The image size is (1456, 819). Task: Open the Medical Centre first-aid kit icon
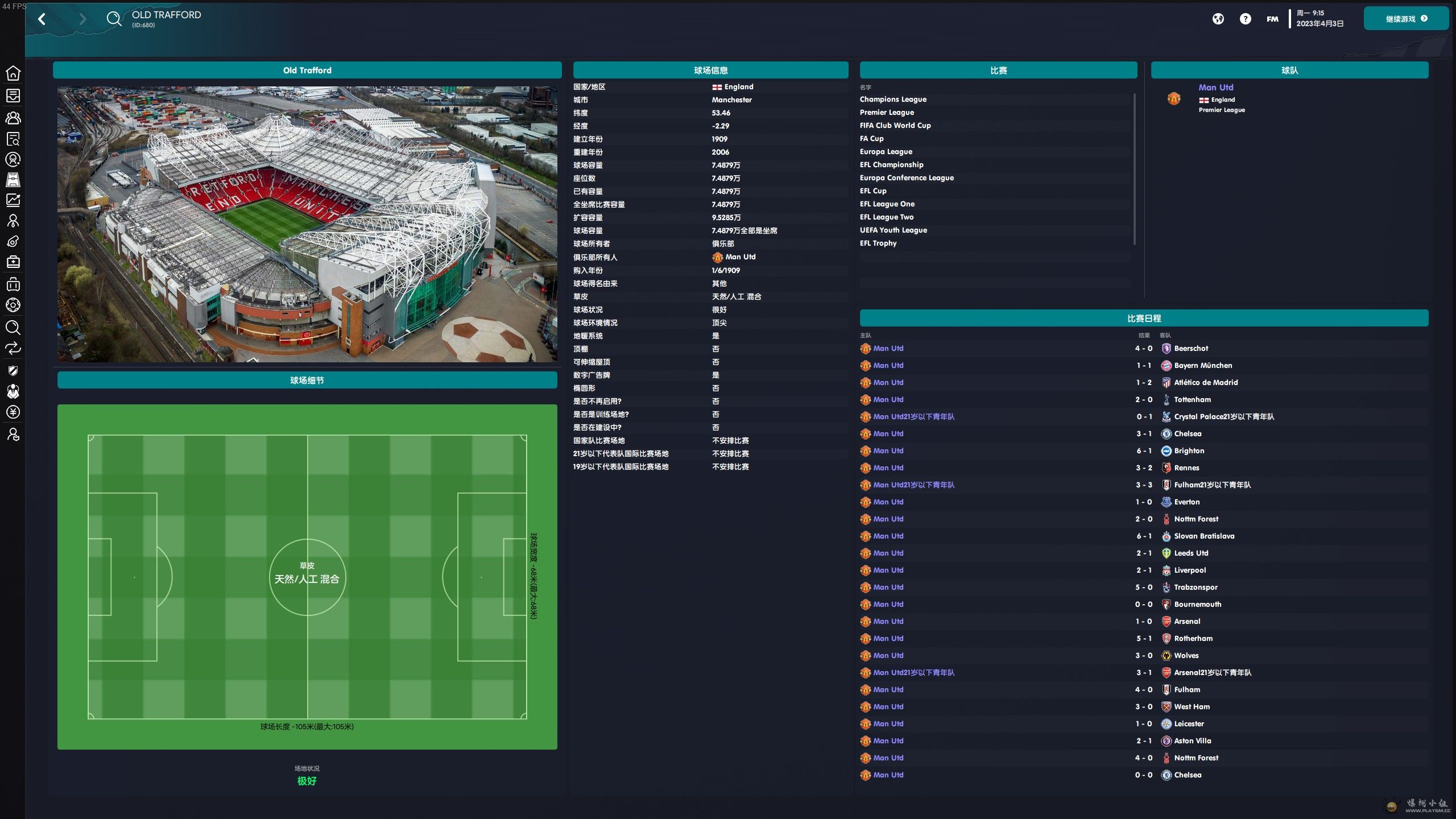[13, 262]
